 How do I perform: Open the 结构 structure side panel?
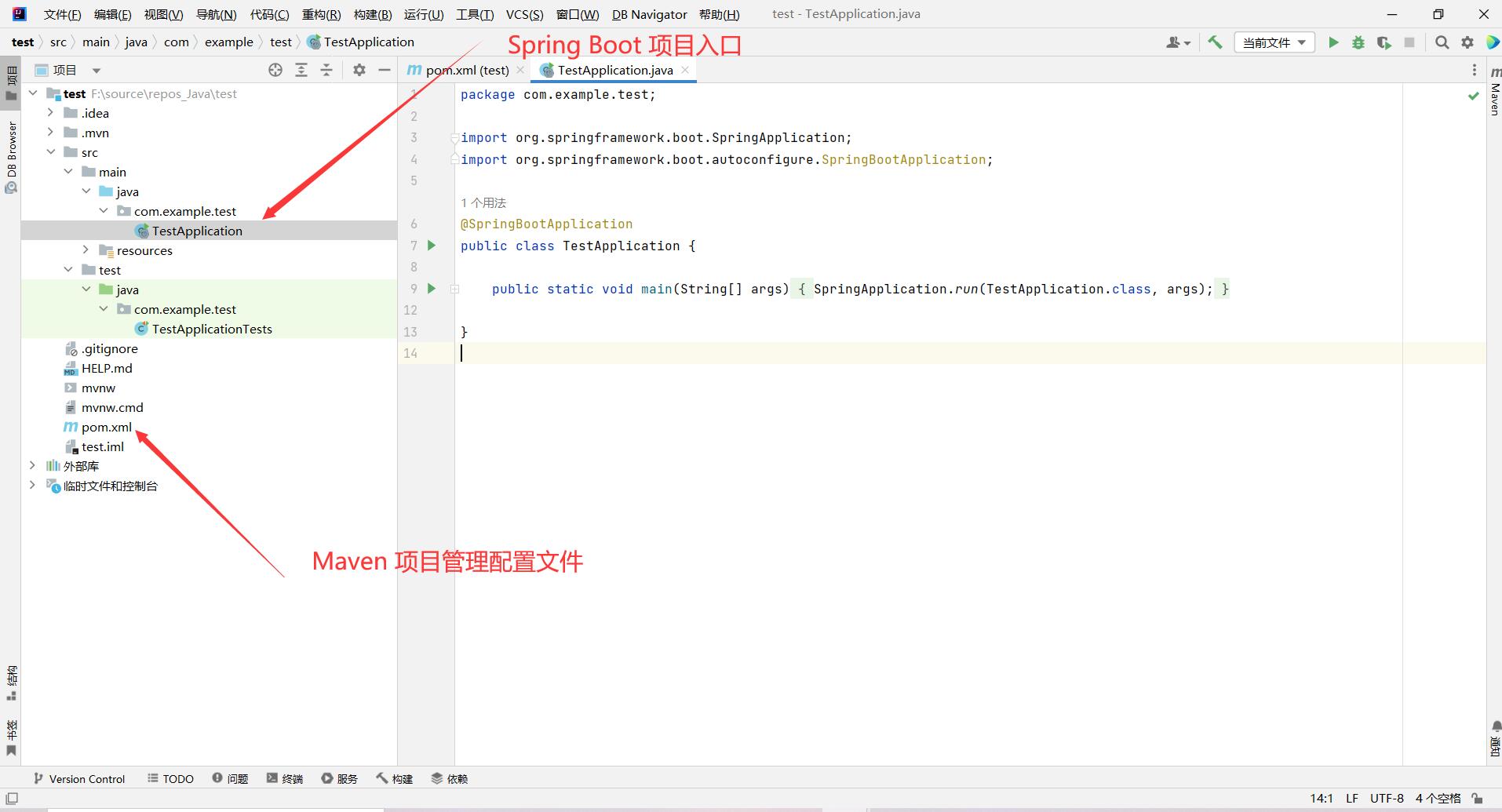click(11, 683)
